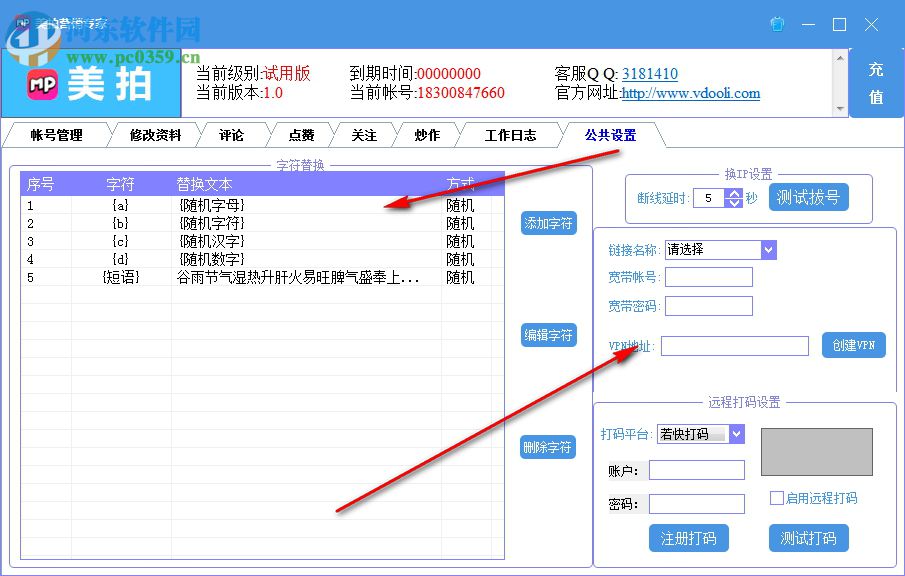The width and height of the screenshot is (905, 576).
Task: Click the 删除字符 button
Action: (x=548, y=446)
